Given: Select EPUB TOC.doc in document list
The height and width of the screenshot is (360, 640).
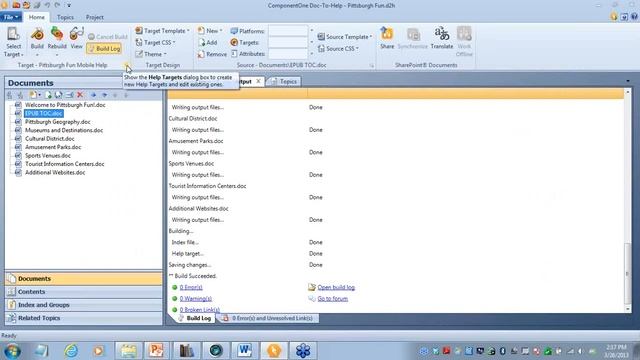Looking at the screenshot, I should [x=43, y=113].
